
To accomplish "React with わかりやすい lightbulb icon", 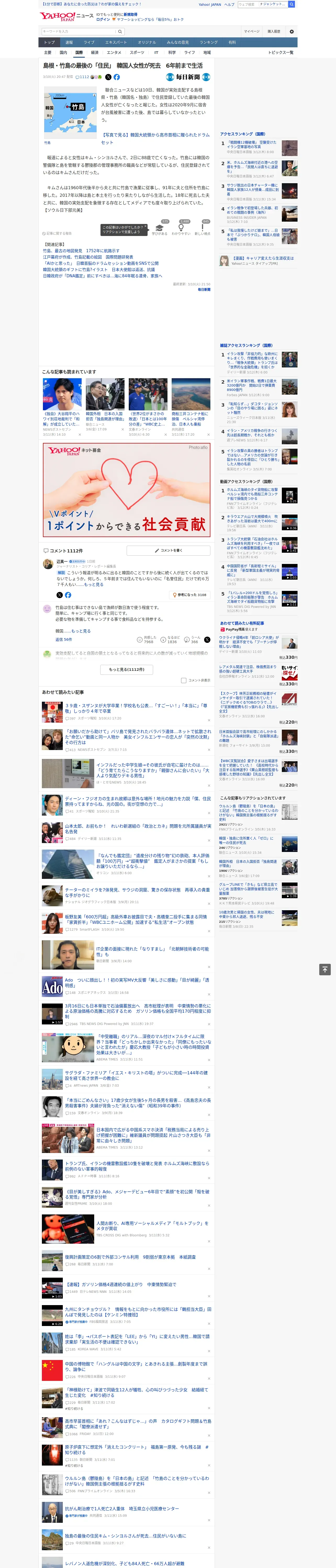I will point(181,228).
